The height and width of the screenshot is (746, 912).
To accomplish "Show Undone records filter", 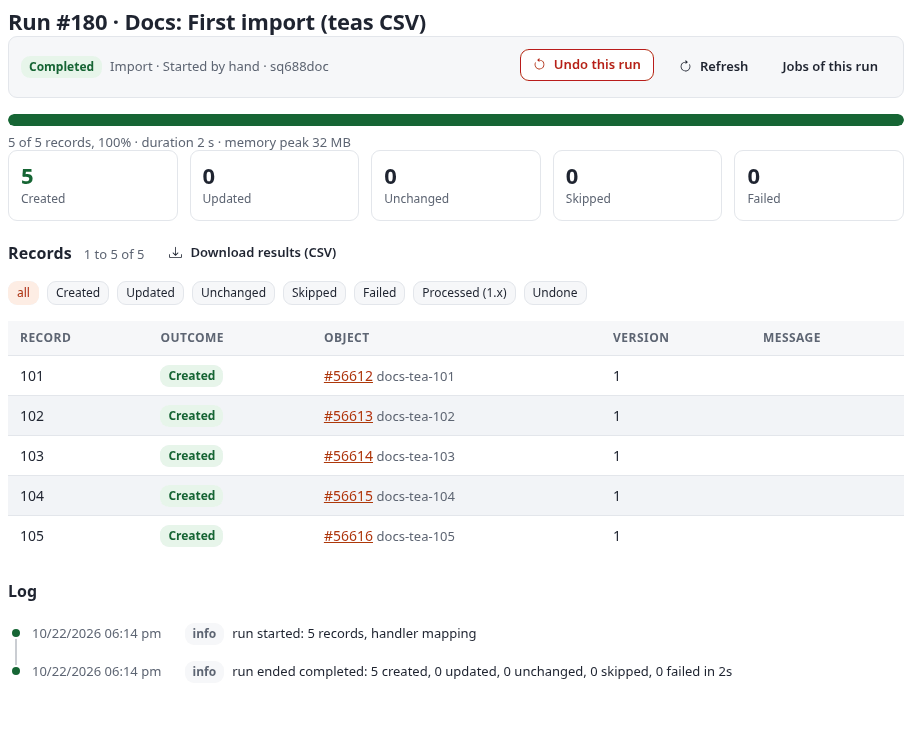I will [x=555, y=292].
